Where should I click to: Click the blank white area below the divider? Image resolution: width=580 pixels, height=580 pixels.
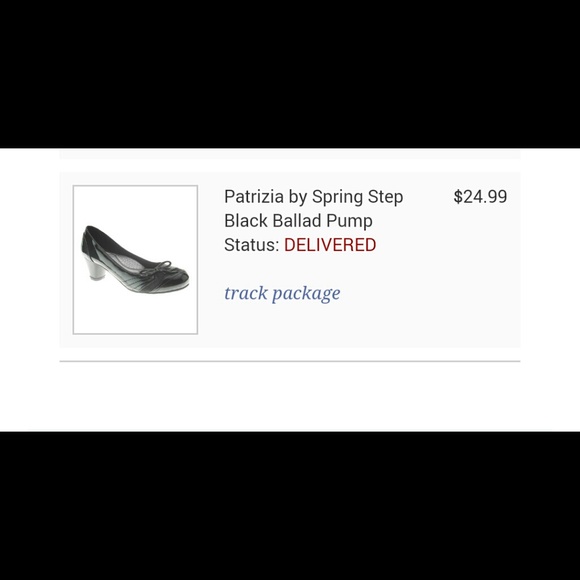click(x=290, y=396)
